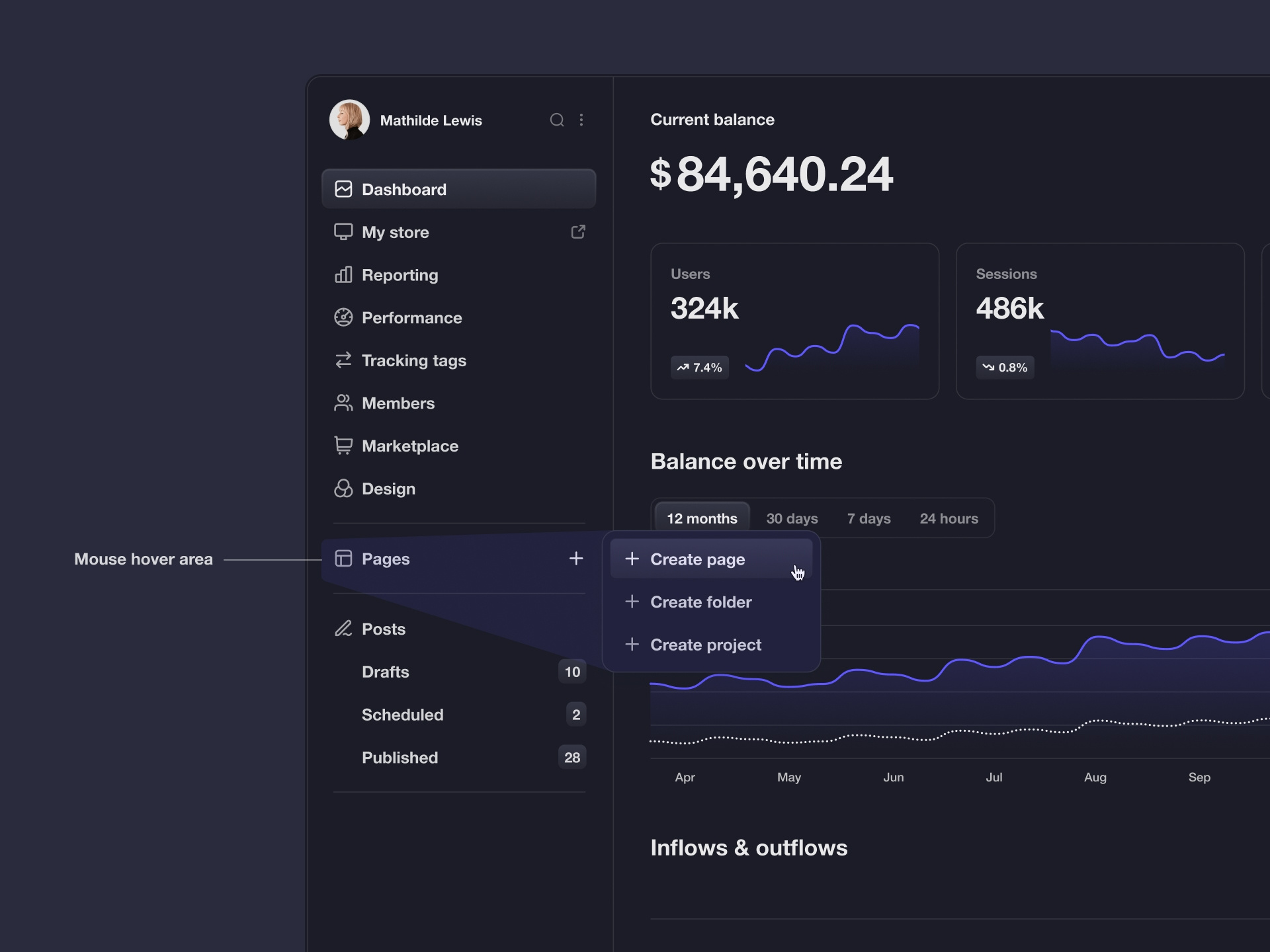
Task: Click the external link icon beside My store
Action: click(577, 232)
